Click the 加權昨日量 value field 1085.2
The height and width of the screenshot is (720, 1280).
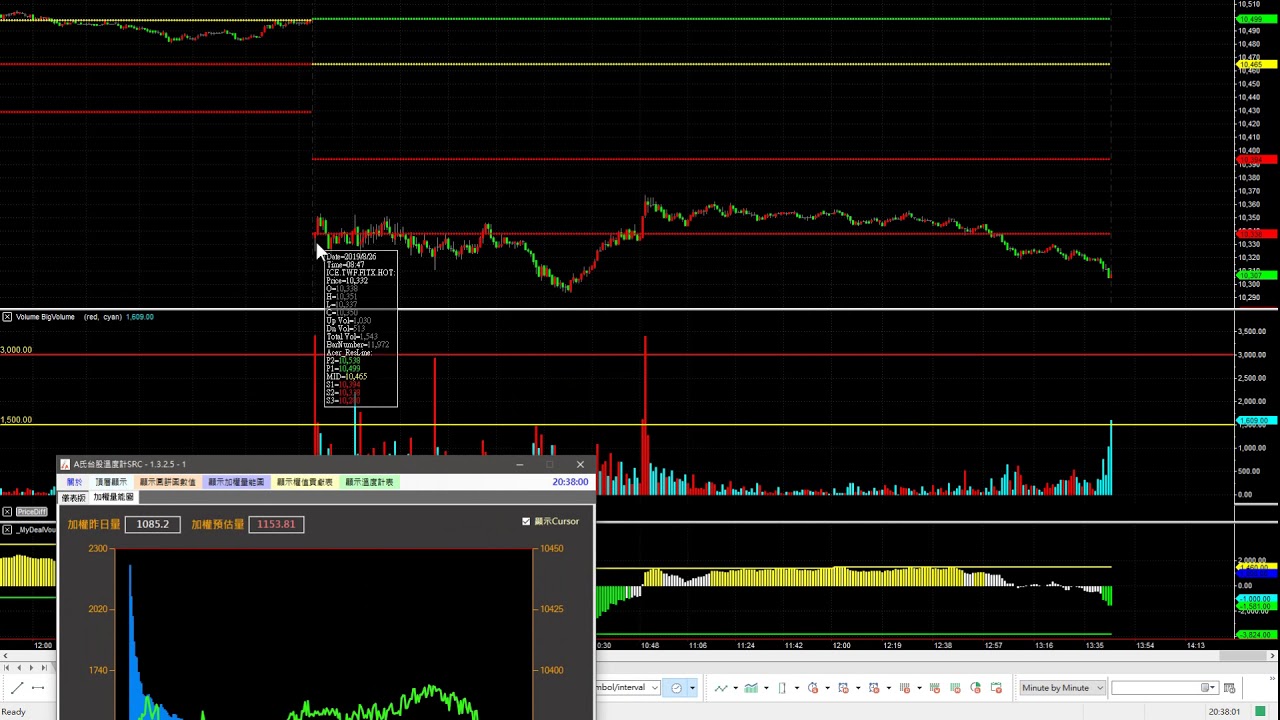152,524
